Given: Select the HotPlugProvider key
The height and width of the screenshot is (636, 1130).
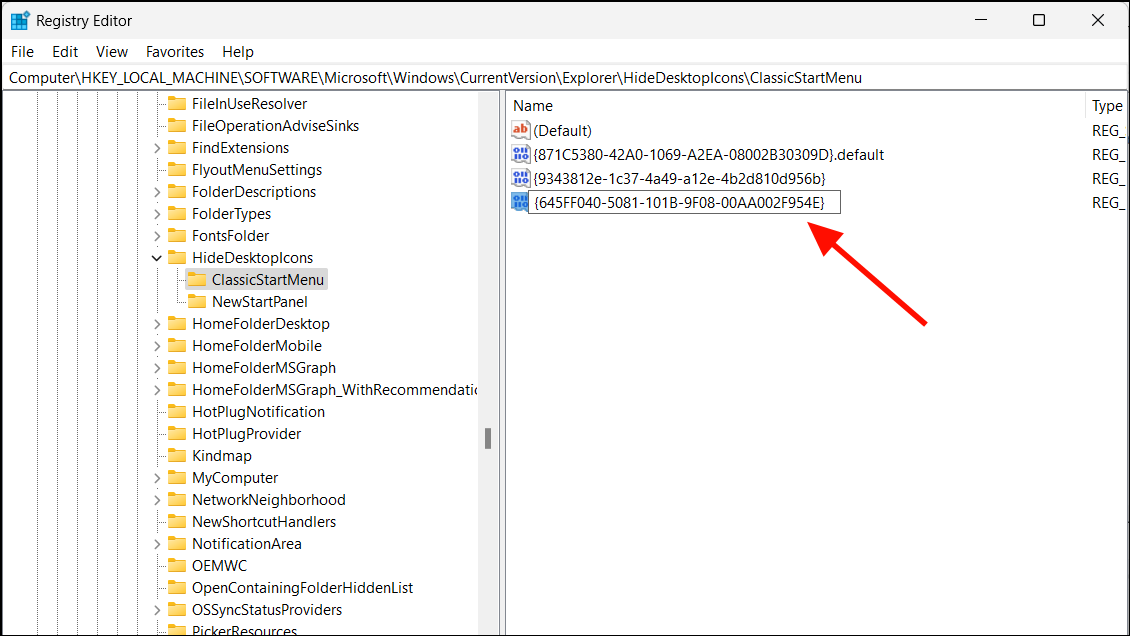Looking at the screenshot, I should click(x=246, y=434).
